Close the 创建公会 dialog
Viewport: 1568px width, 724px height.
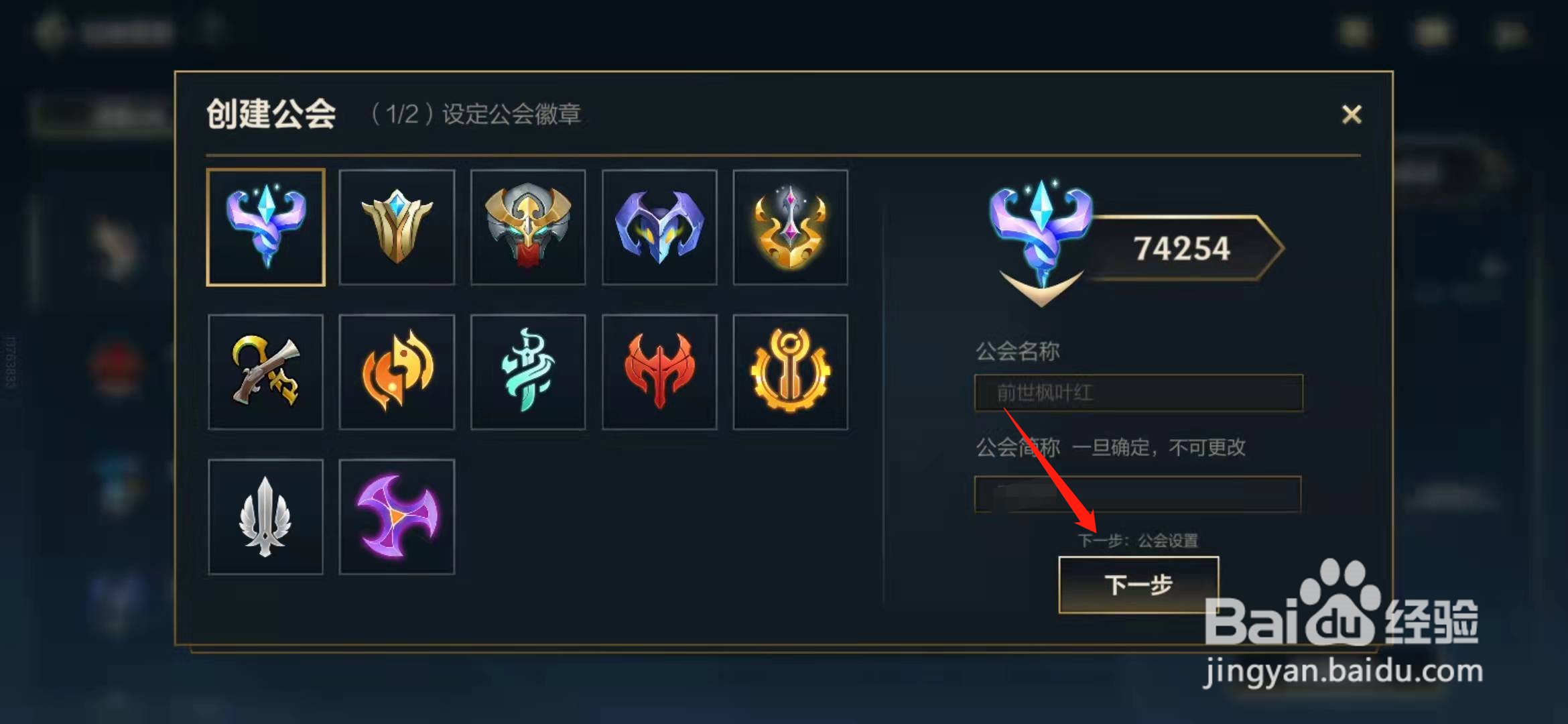(x=1352, y=115)
